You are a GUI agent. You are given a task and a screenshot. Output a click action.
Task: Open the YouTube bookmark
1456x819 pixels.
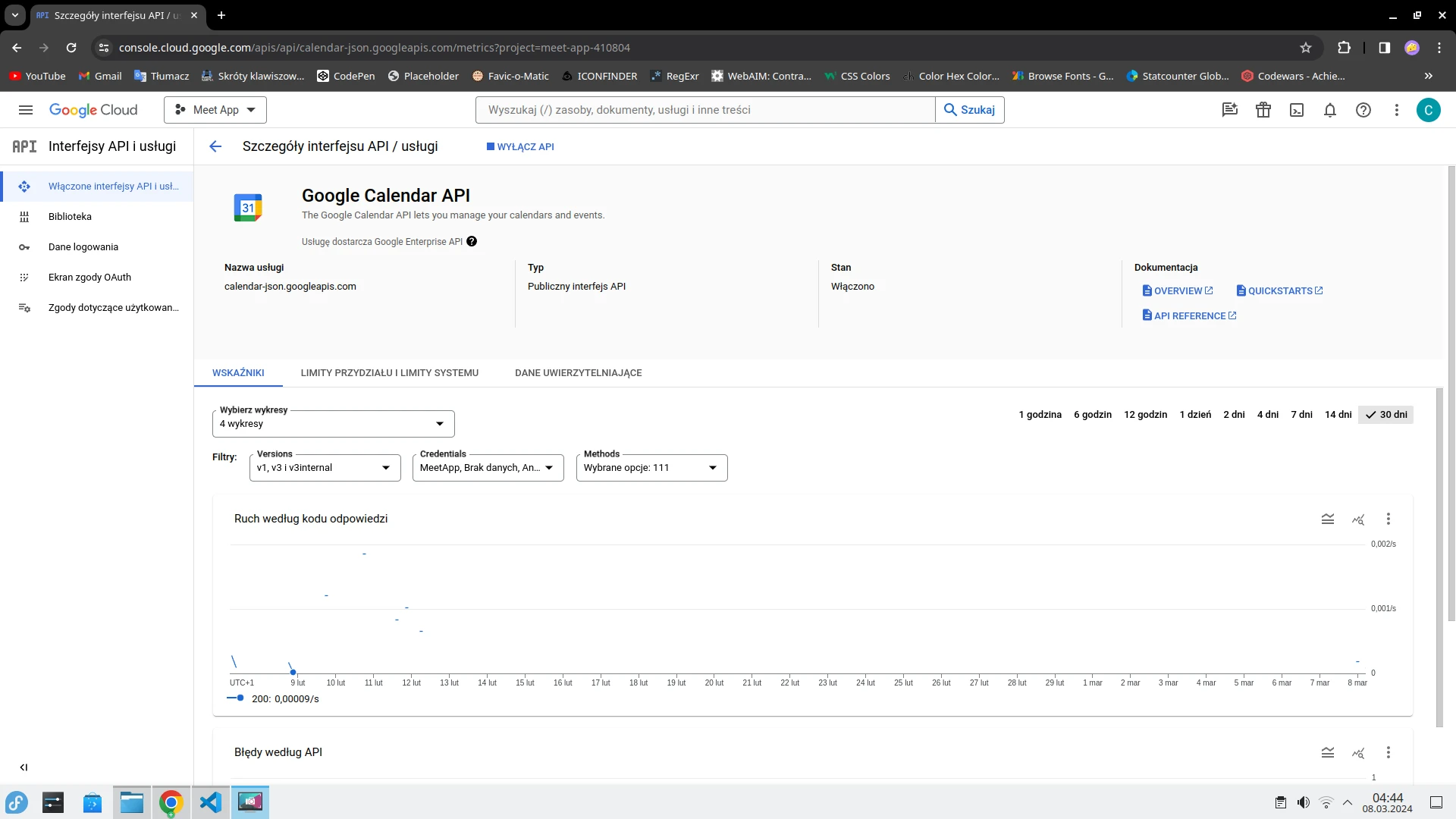click(x=38, y=76)
